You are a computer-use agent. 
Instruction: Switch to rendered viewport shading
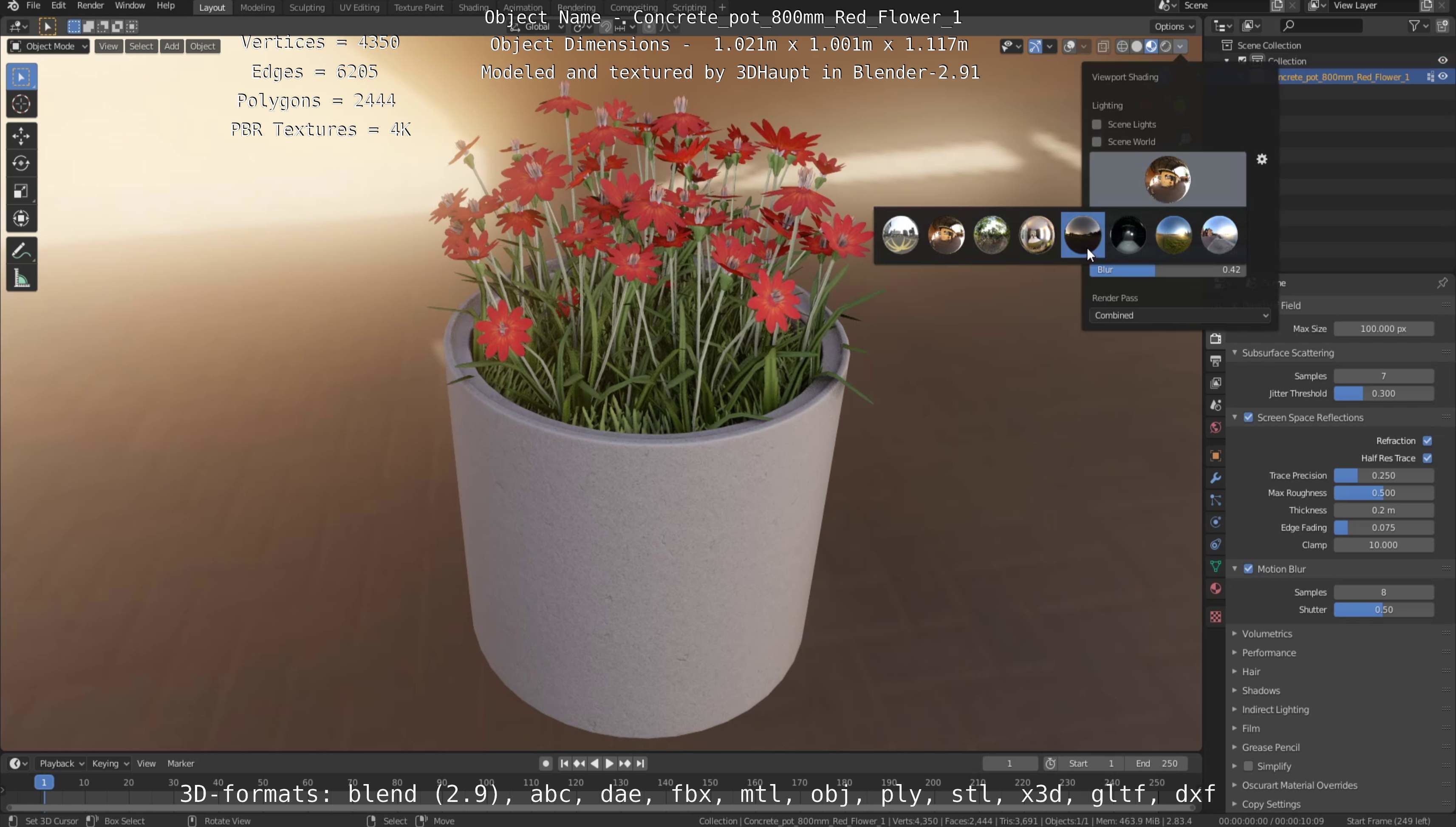coord(1165,47)
